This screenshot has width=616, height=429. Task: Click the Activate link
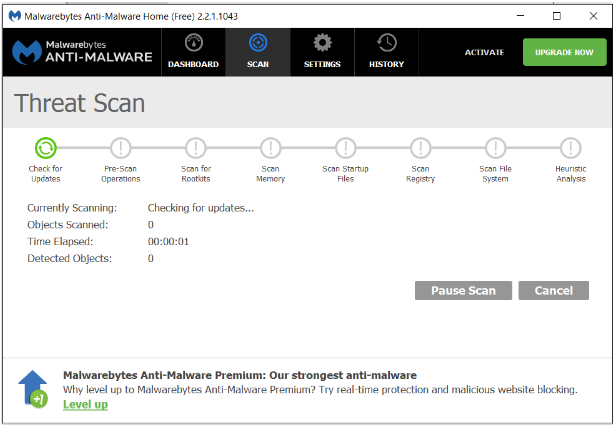click(484, 52)
